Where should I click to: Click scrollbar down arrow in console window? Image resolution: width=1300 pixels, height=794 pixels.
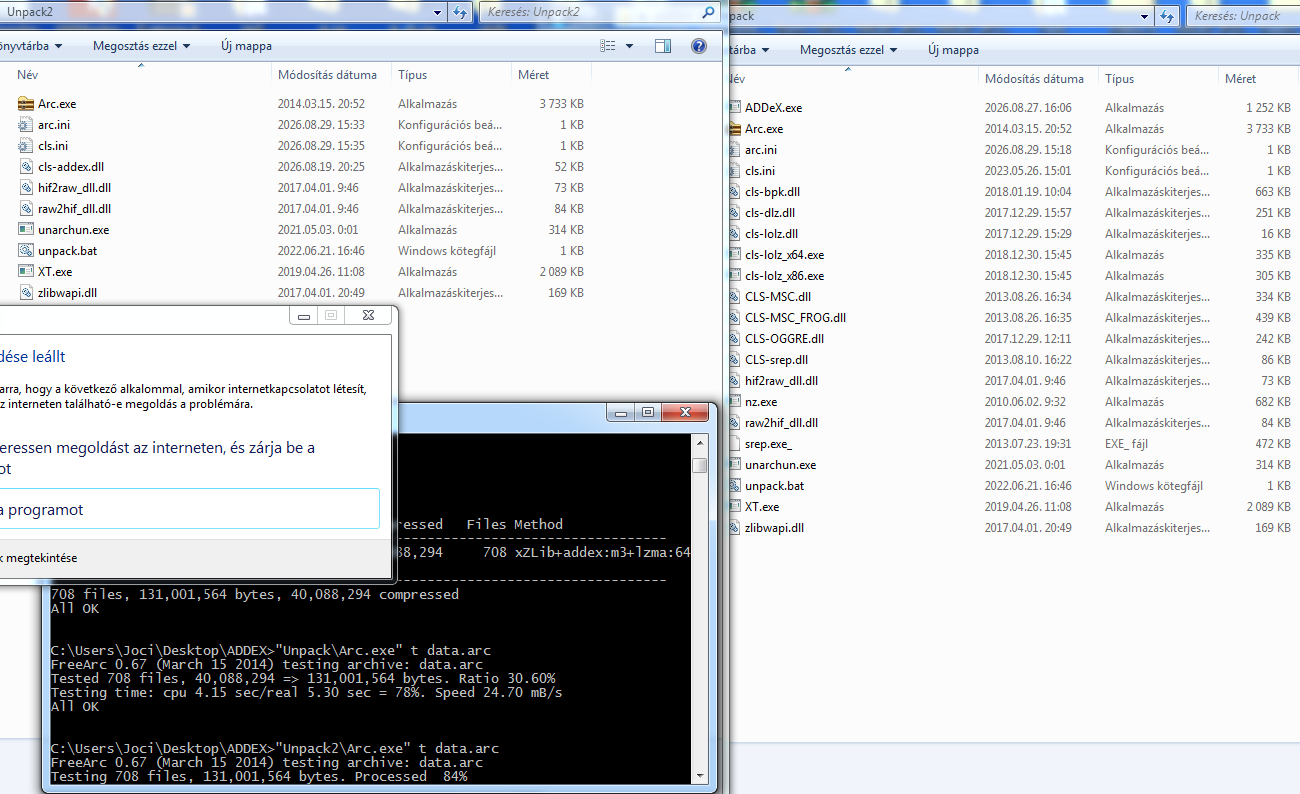point(700,775)
